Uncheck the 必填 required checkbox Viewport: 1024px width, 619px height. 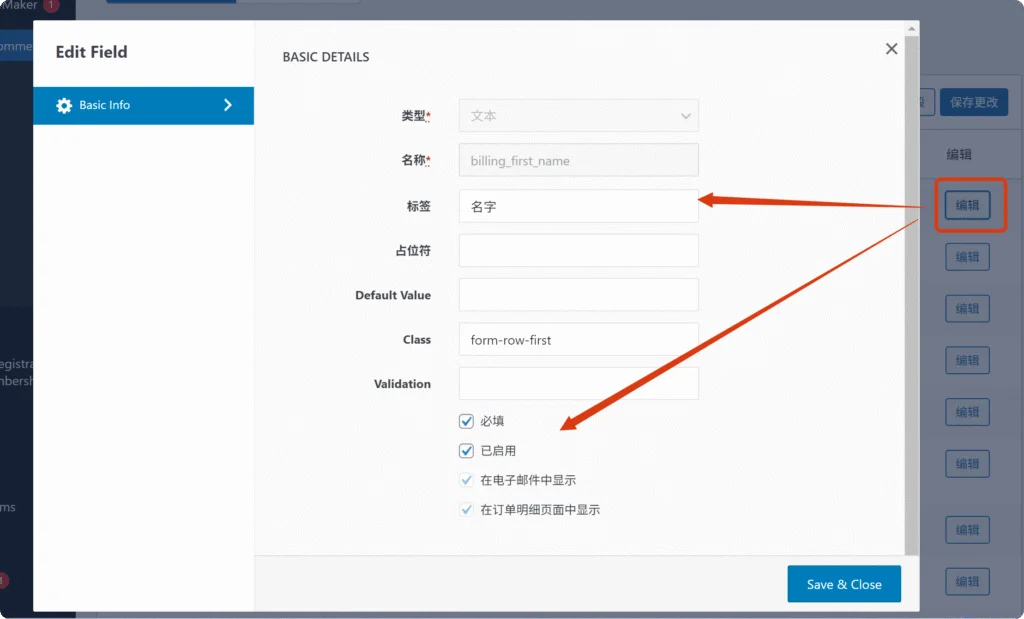click(466, 421)
